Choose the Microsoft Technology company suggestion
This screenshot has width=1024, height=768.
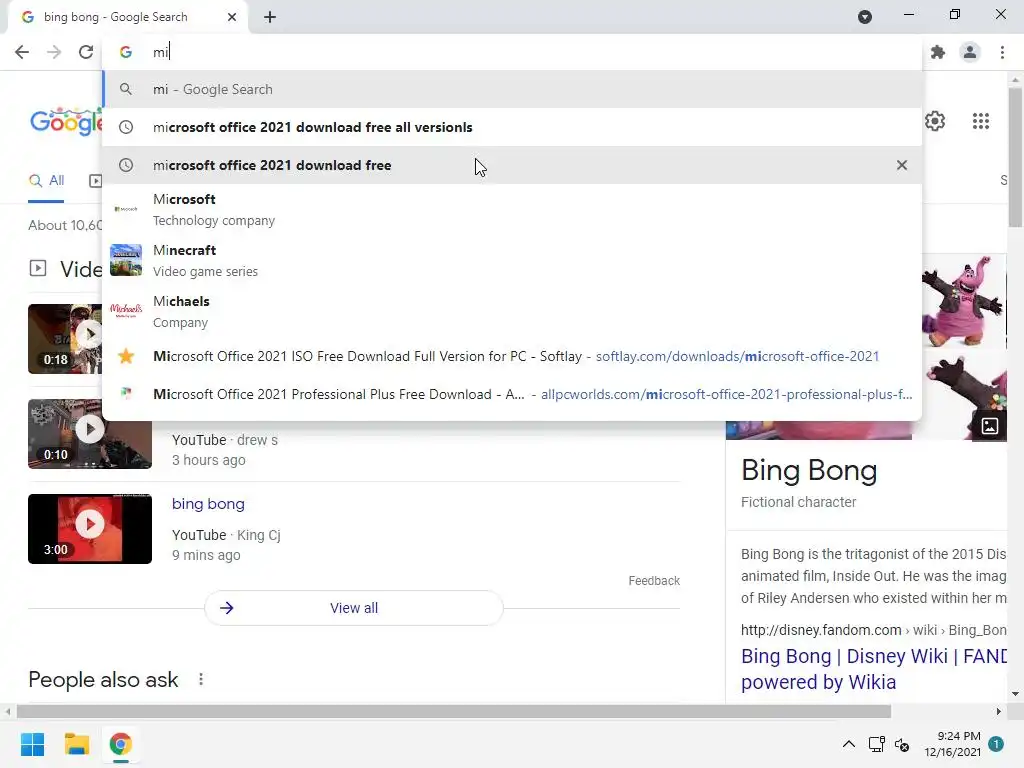512,210
